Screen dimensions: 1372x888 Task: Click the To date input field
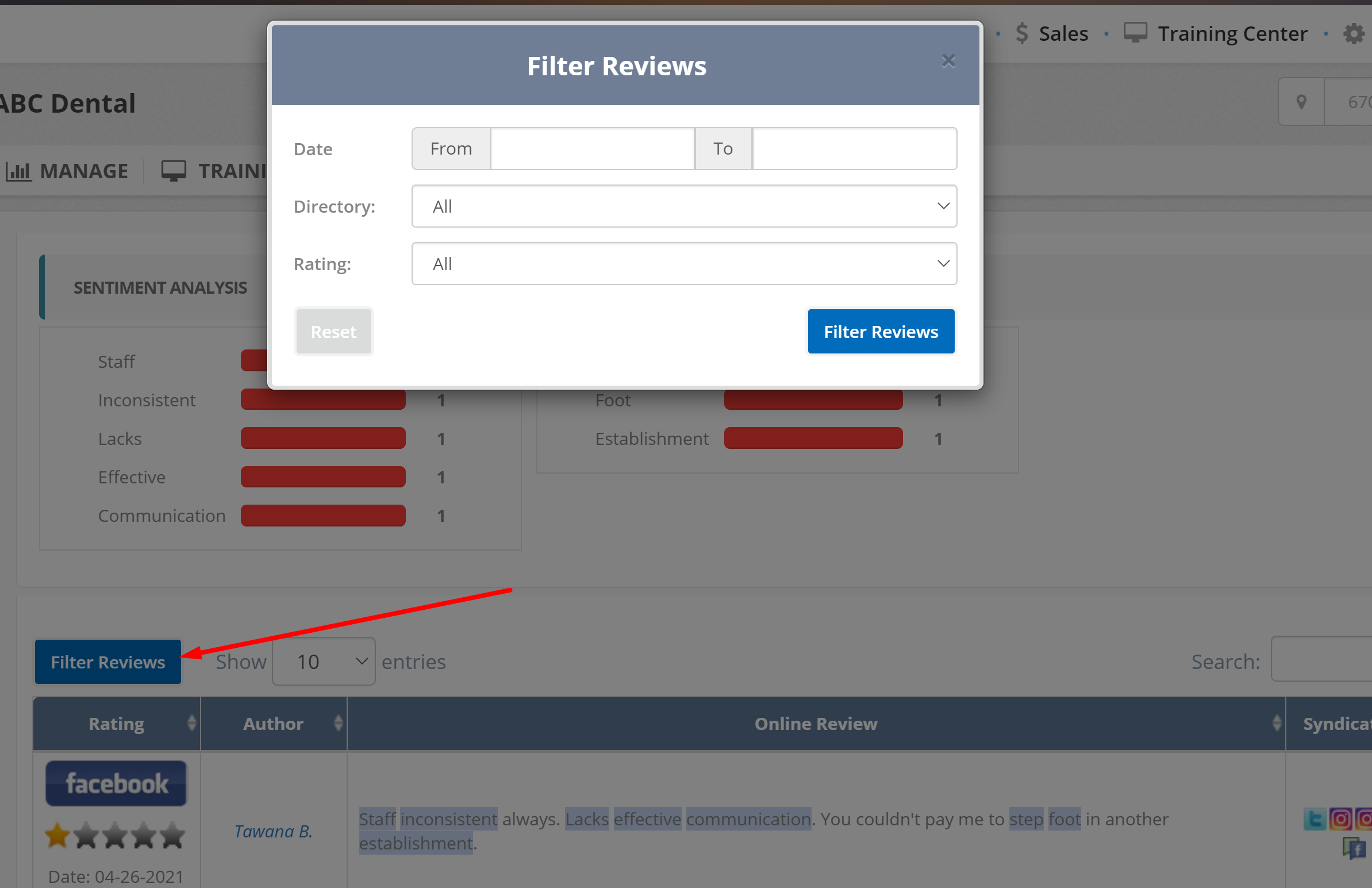[x=854, y=149]
